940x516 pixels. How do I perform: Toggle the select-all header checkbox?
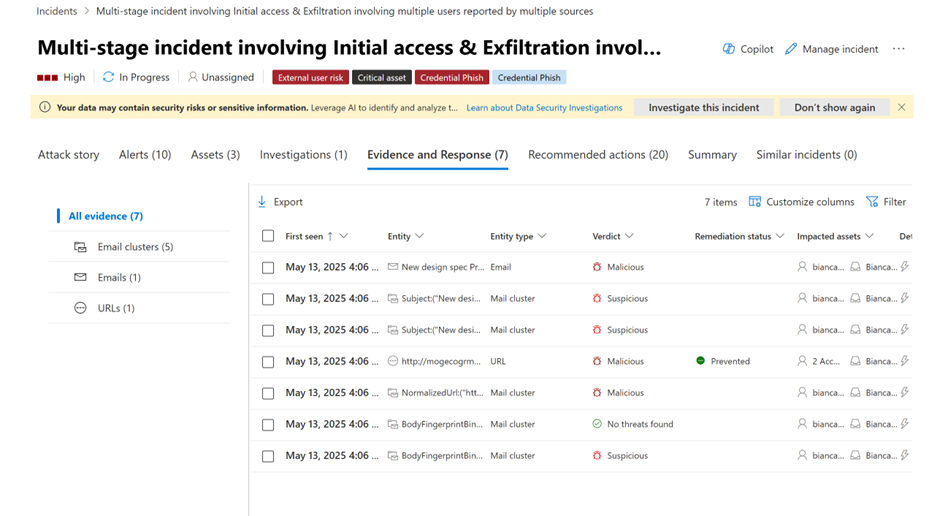click(x=268, y=236)
